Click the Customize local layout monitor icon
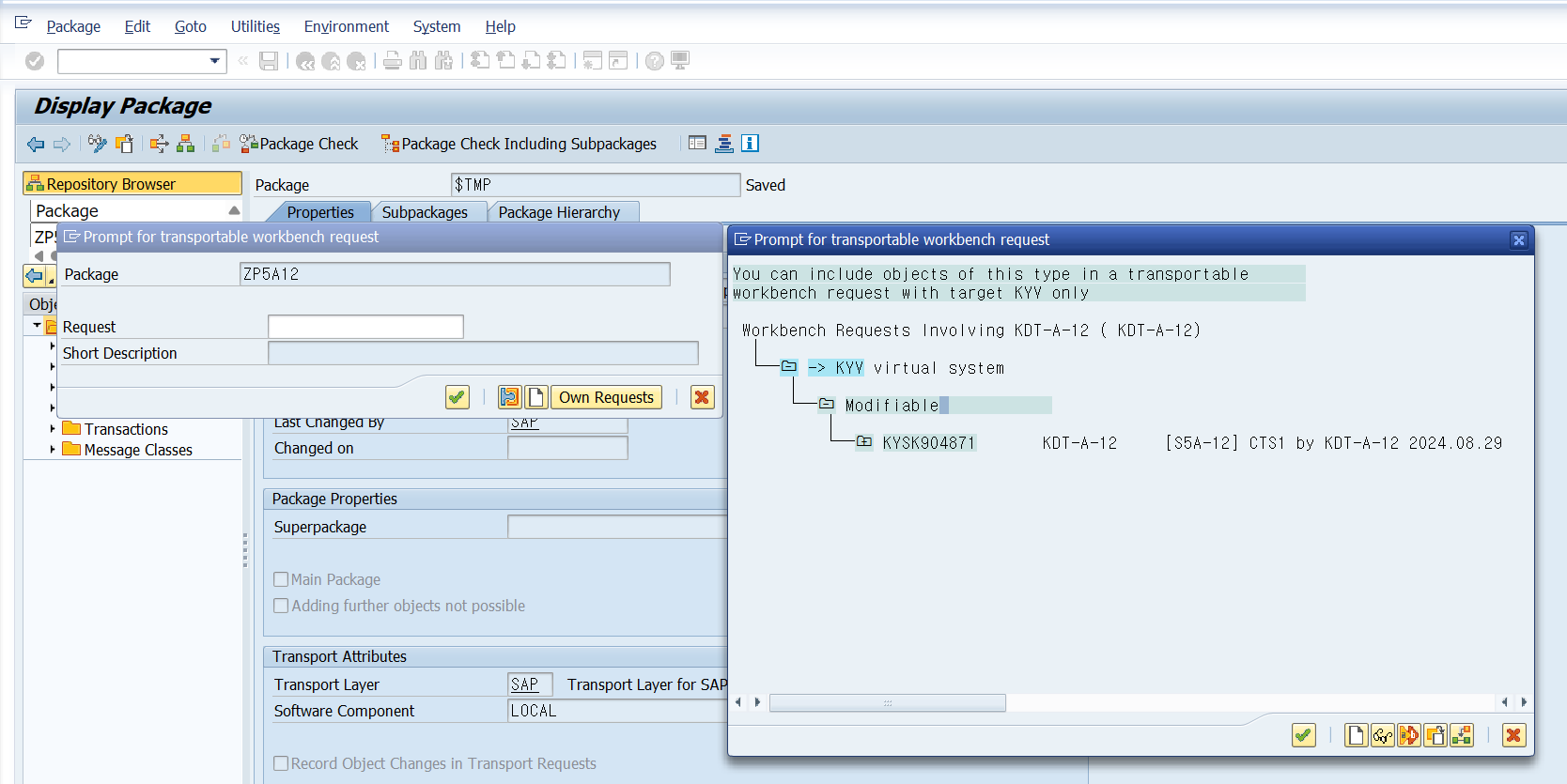 [680, 61]
